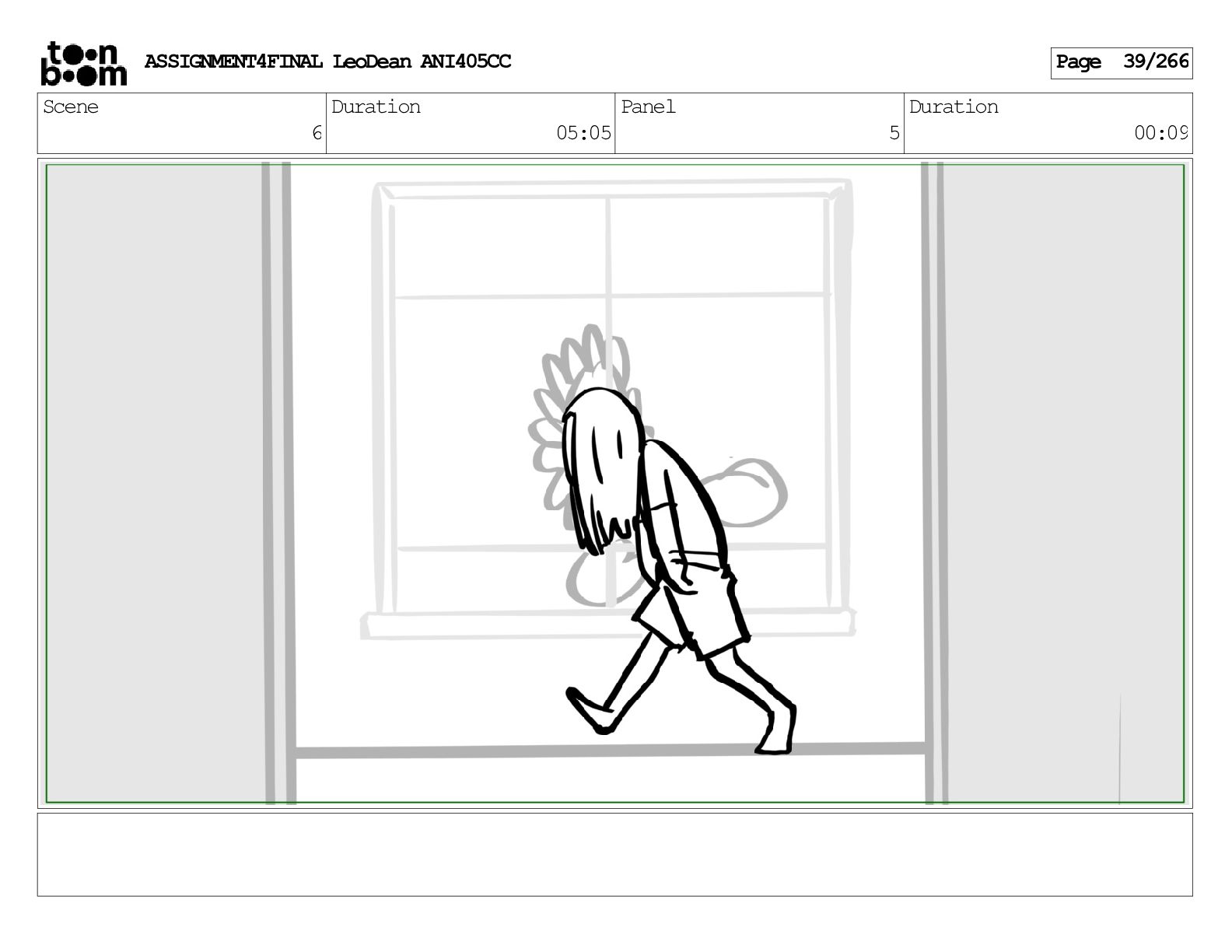Click the panel duration value '00:09'
1232x952 pixels.
[x=1160, y=133]
